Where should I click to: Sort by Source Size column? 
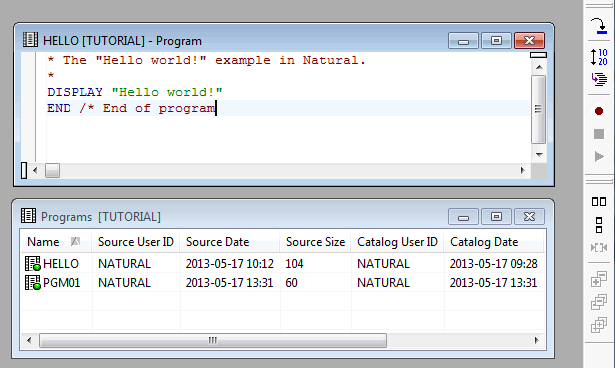[x=315, y=242]
